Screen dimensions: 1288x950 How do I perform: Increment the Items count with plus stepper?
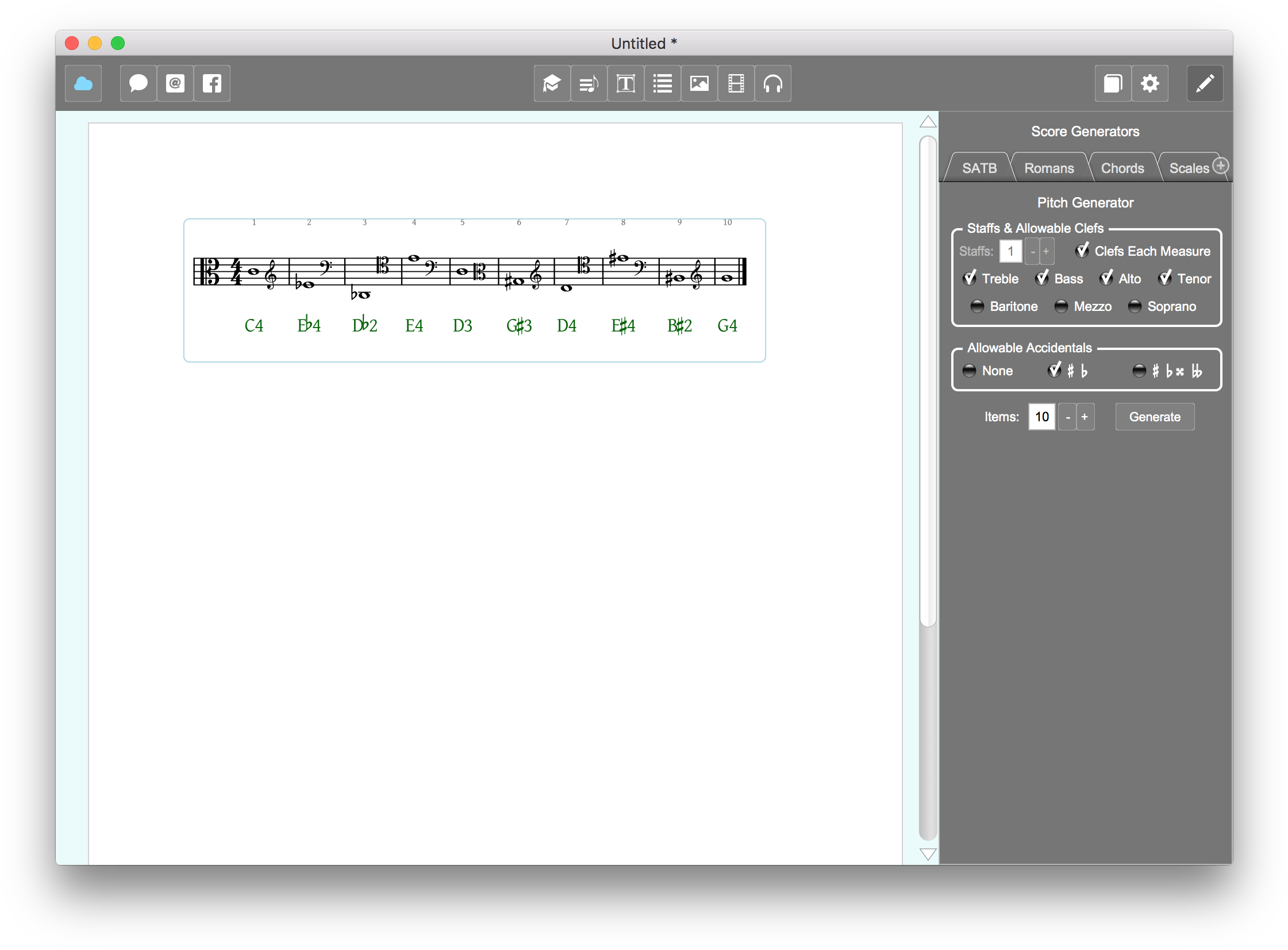tap(1085, 416)
